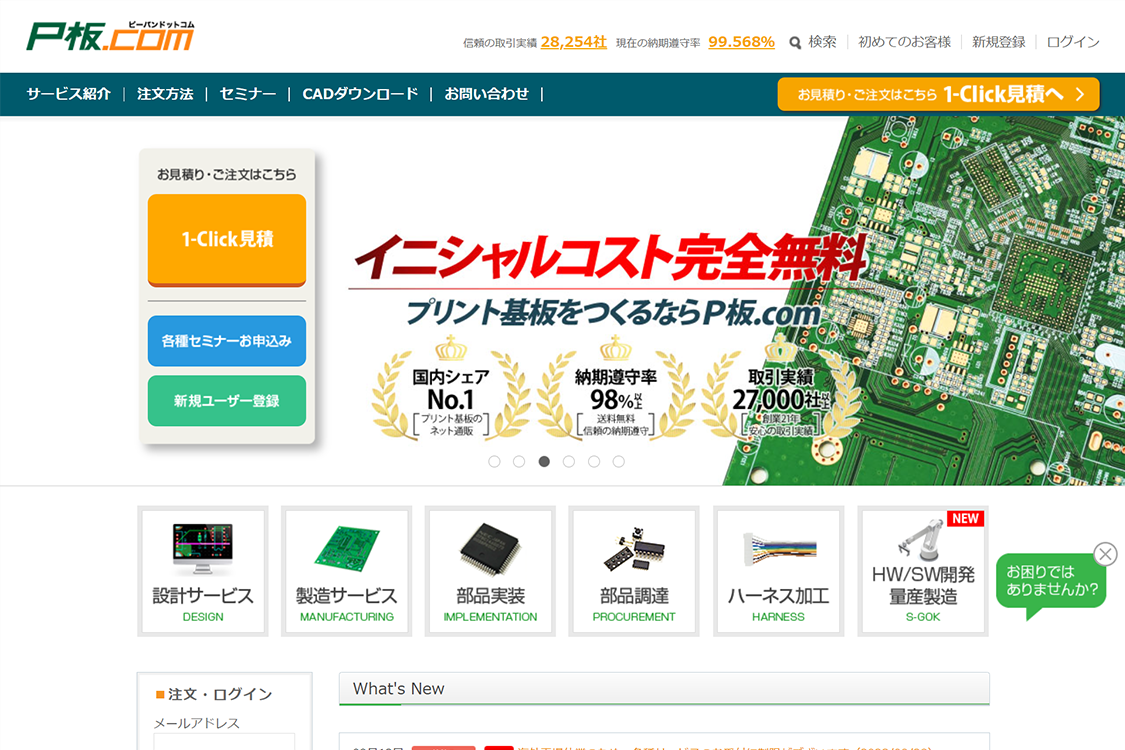Click the P板.com logo
The height and width of the screenshot is (750, 1125).
(x=110, y=36)
